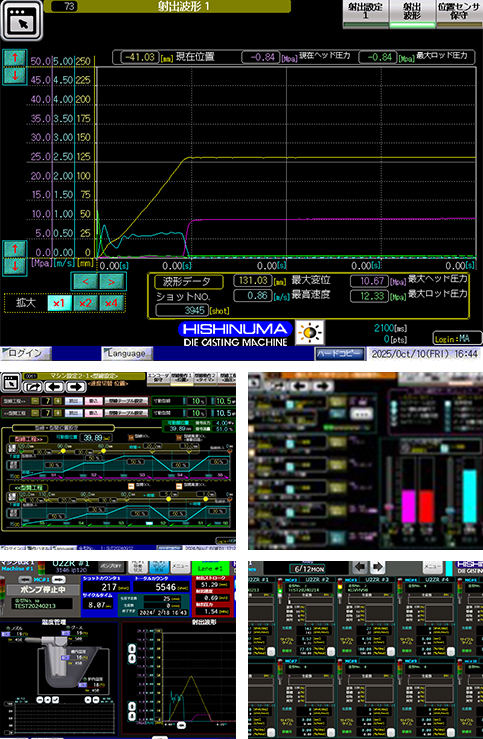Image resolution: width=483 pixels, height=739 pixels.
Task: Click the ハードコピー button
Action: [340, 354]
